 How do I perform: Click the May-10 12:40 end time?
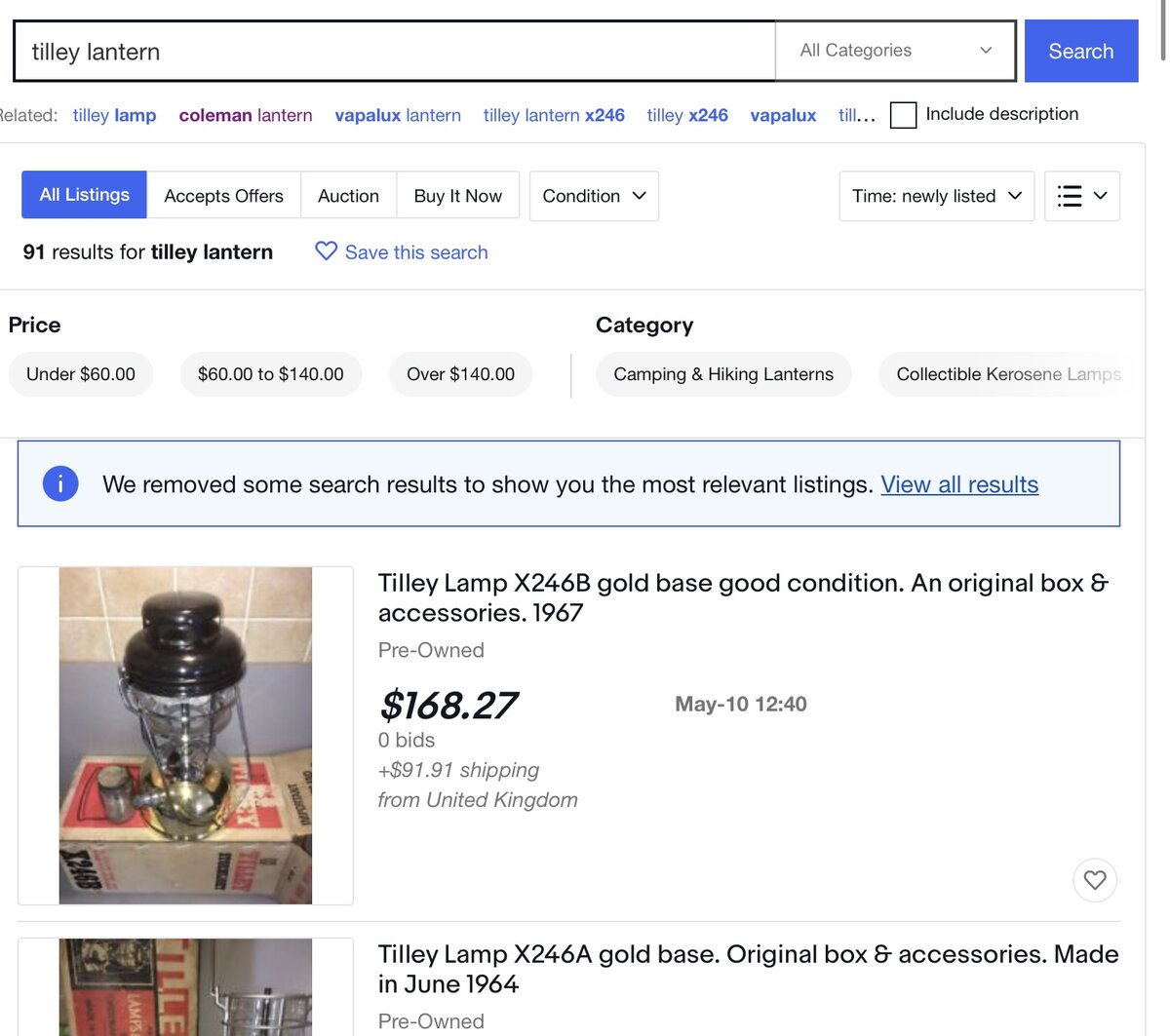click(741, 704)
